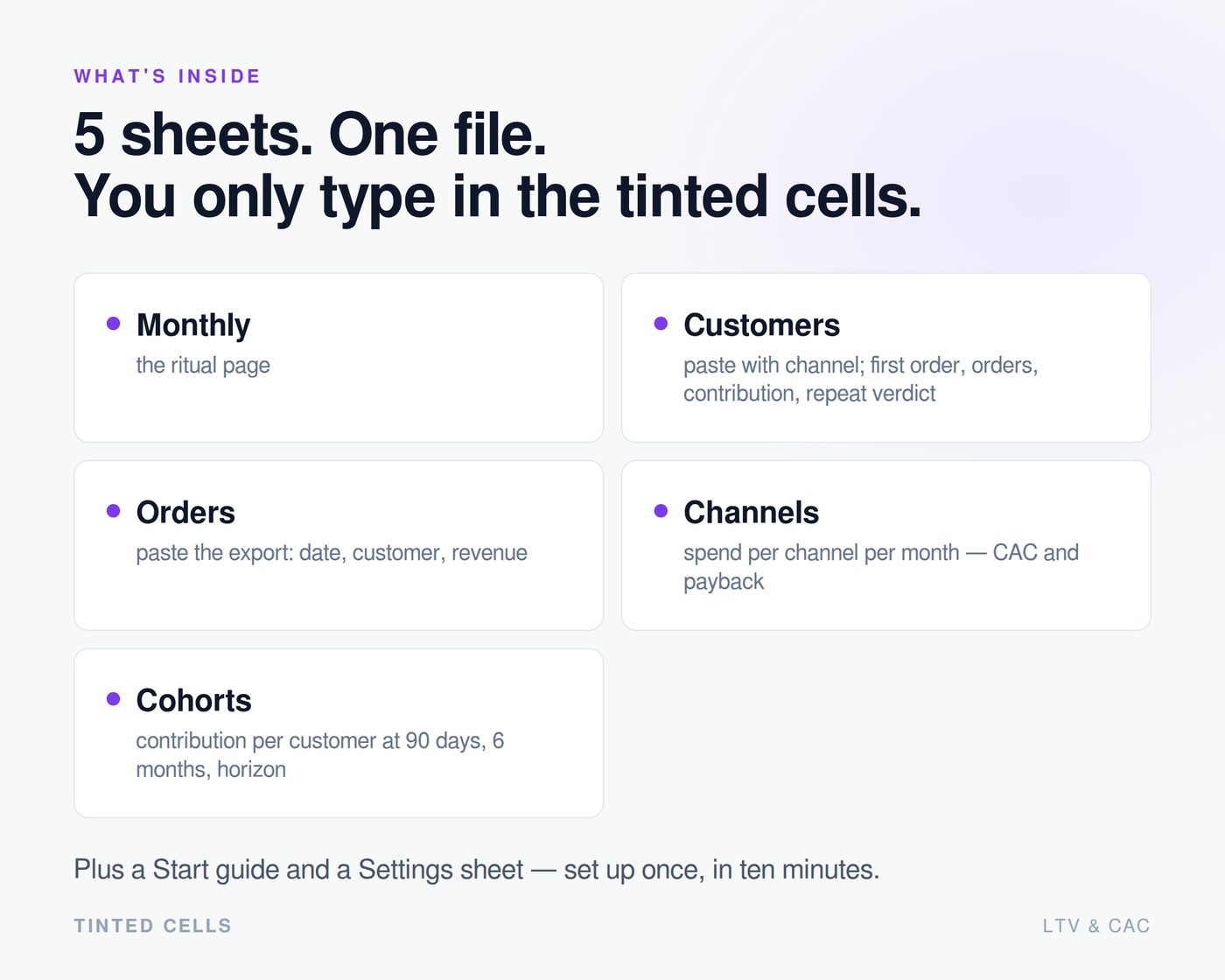Click the LTV & CAC footer label
This screenshot has width=1225, height=980.
pos(1096,926)
